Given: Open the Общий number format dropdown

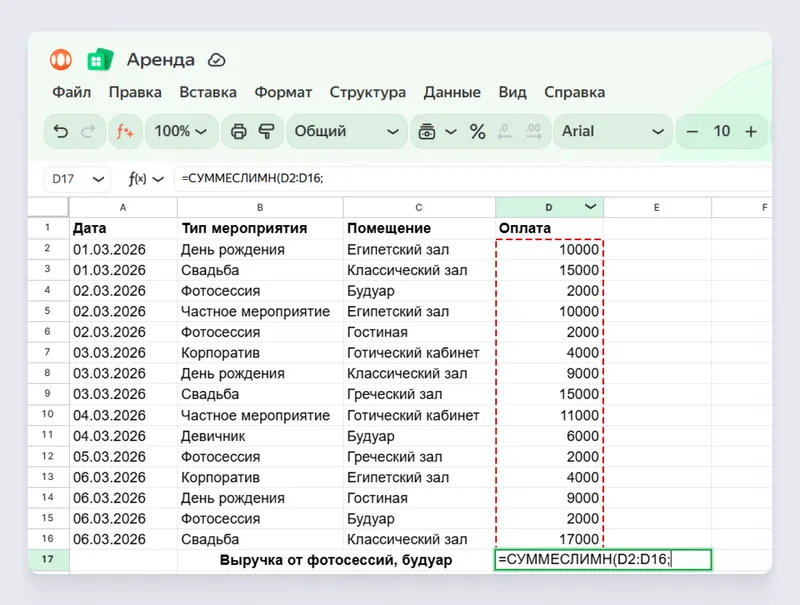Looking at the screenshot, I should point(347,132).
